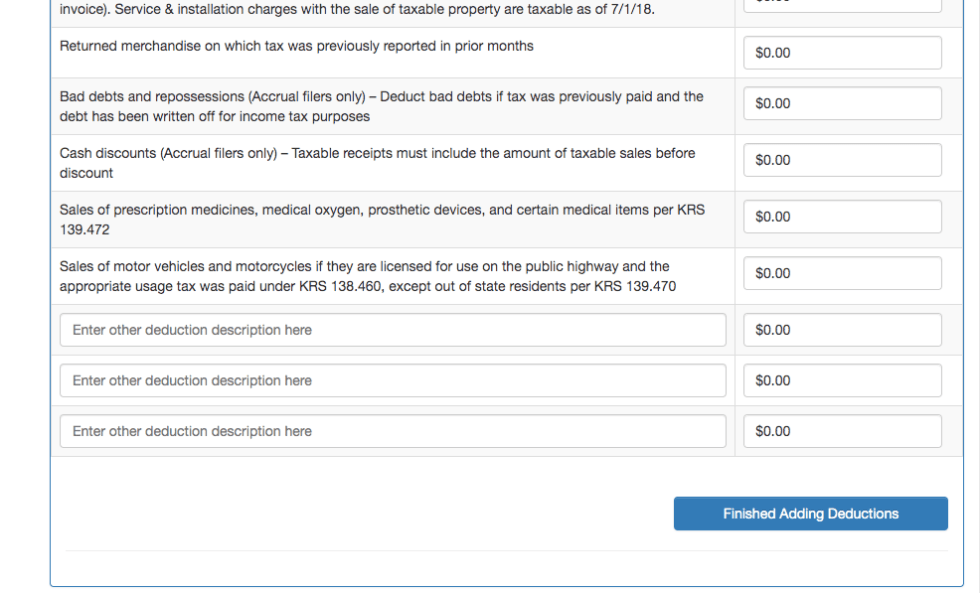The height and width of the screenshot is (593, 980).
Task: Click the Returned merchandise amount field
Action: 842,53
